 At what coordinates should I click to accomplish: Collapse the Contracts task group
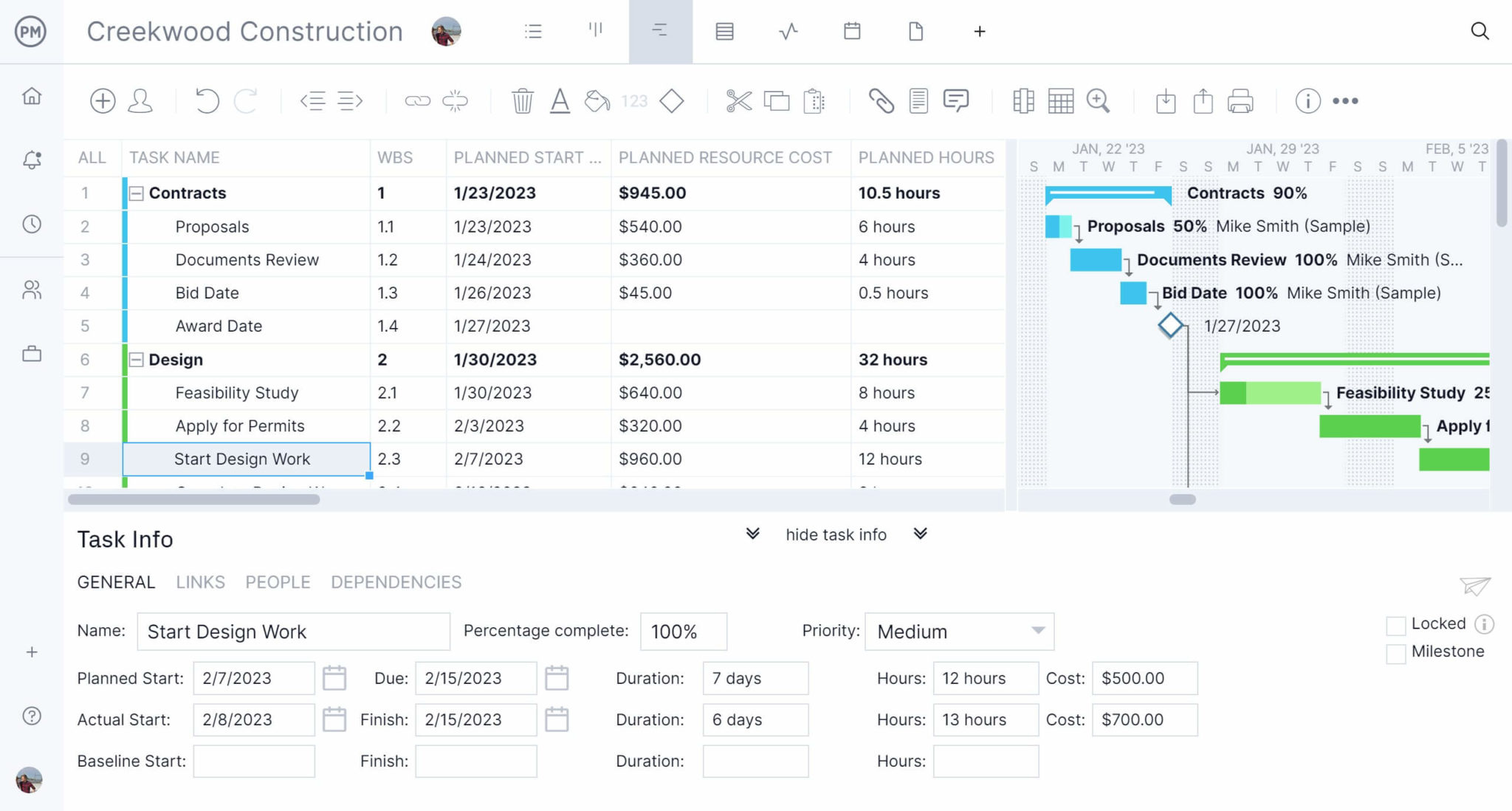click(136, 193)
